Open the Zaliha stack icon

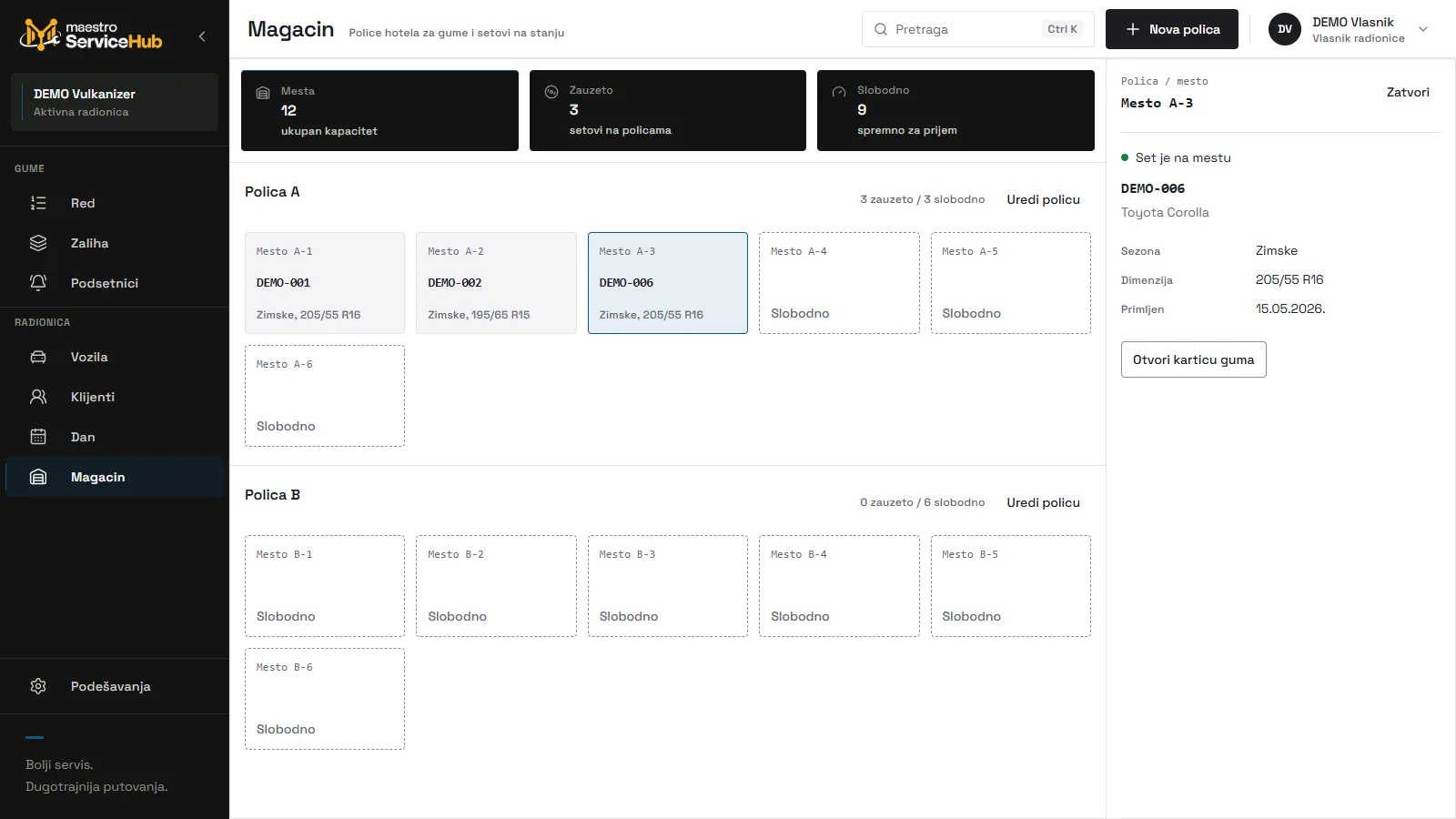38,243
